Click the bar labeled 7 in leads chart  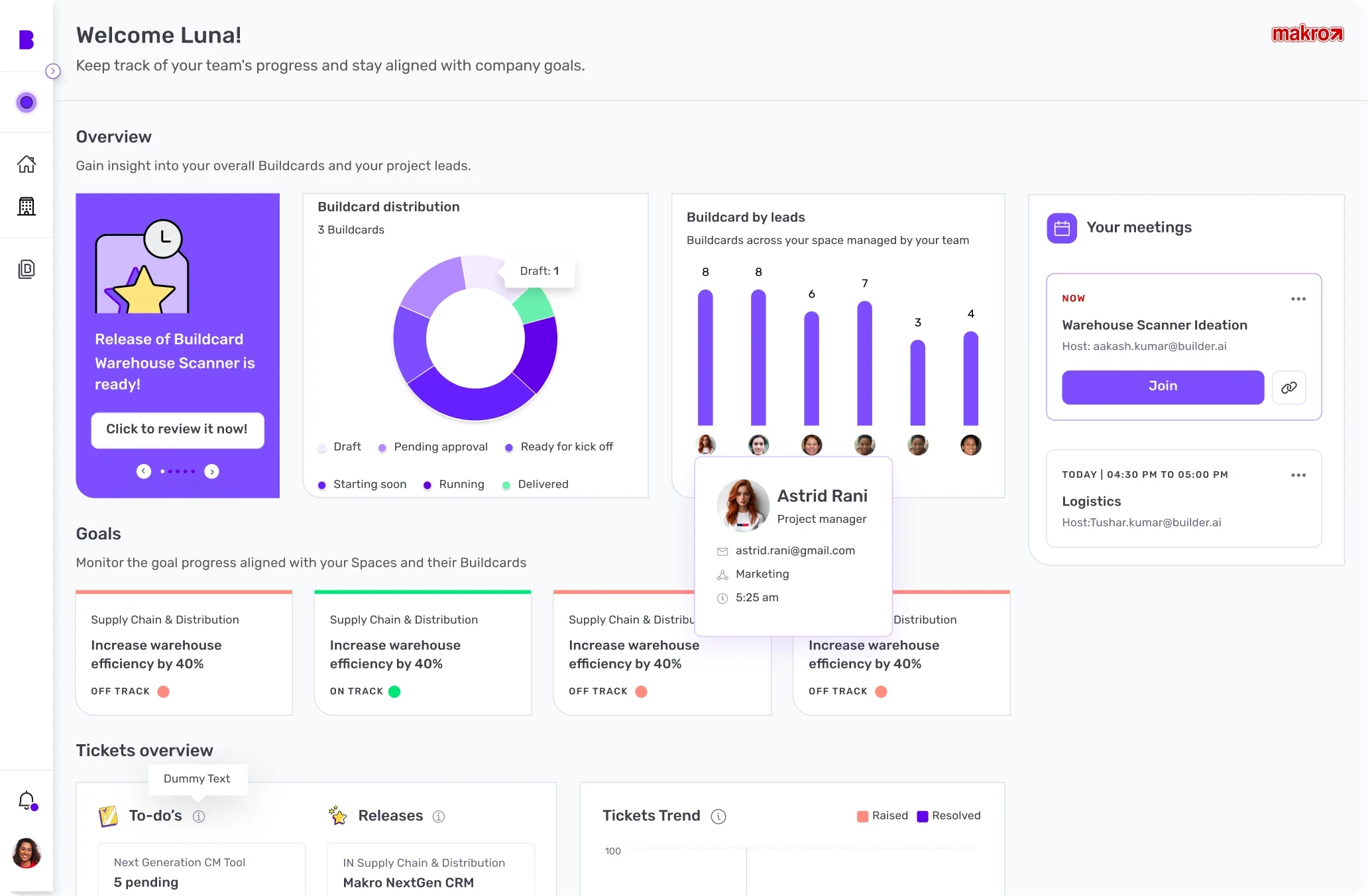(x=865, y=363)
